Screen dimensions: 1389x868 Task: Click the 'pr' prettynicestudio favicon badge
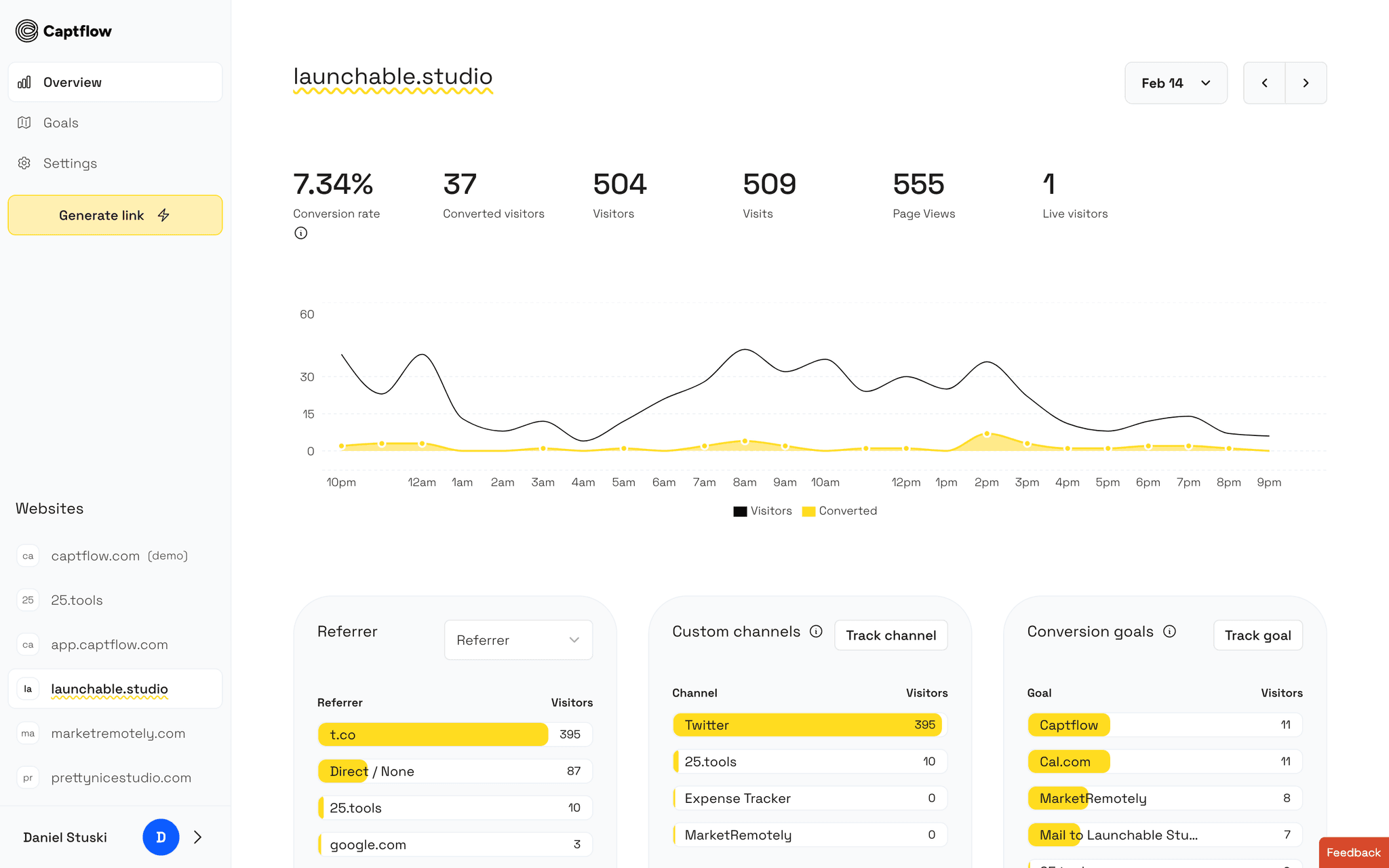tap(28, 778)
